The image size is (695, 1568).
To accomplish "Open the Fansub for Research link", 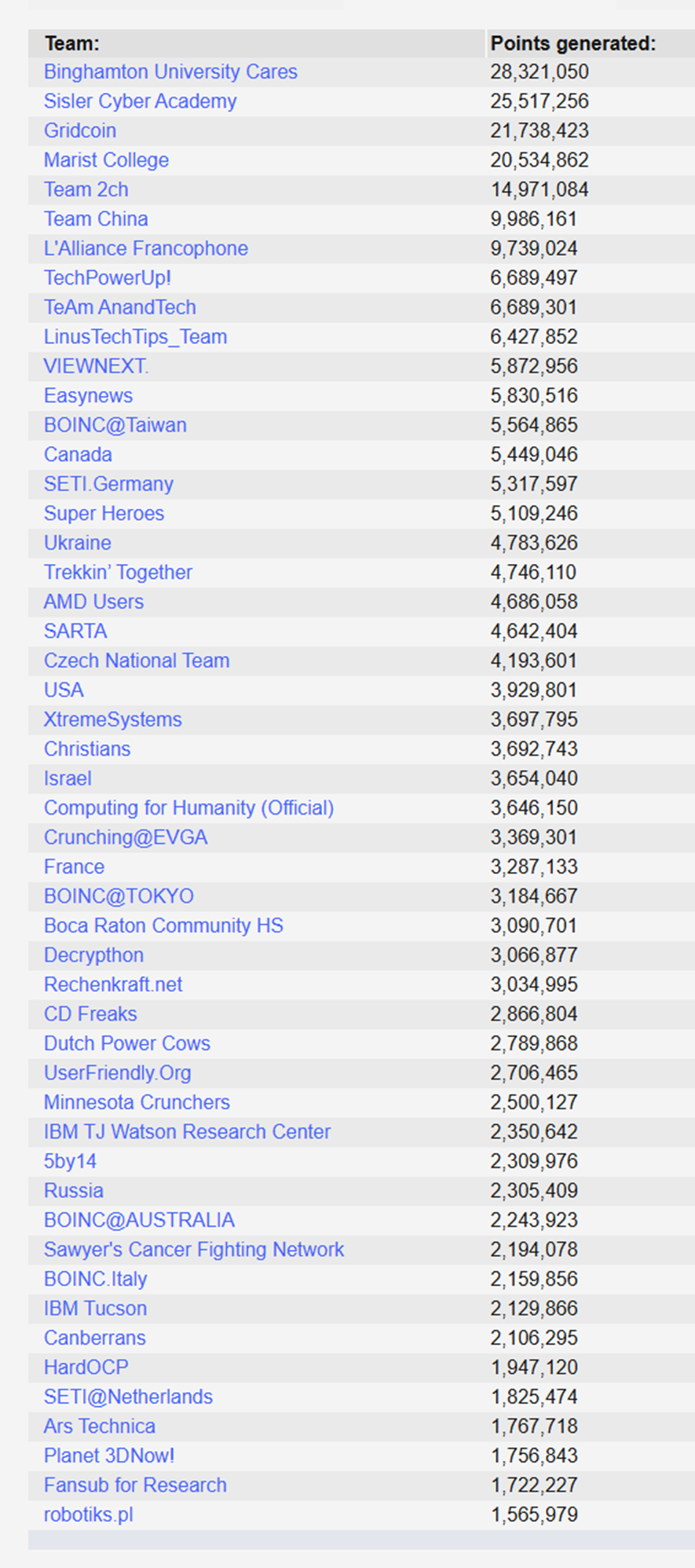I will 135,1486.
